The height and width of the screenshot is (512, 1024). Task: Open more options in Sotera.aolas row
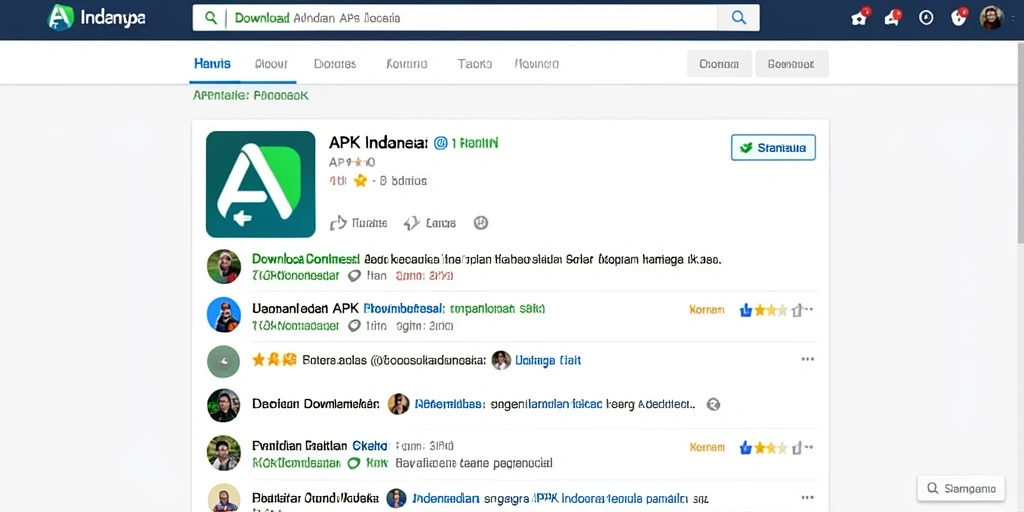coord(808,359)
